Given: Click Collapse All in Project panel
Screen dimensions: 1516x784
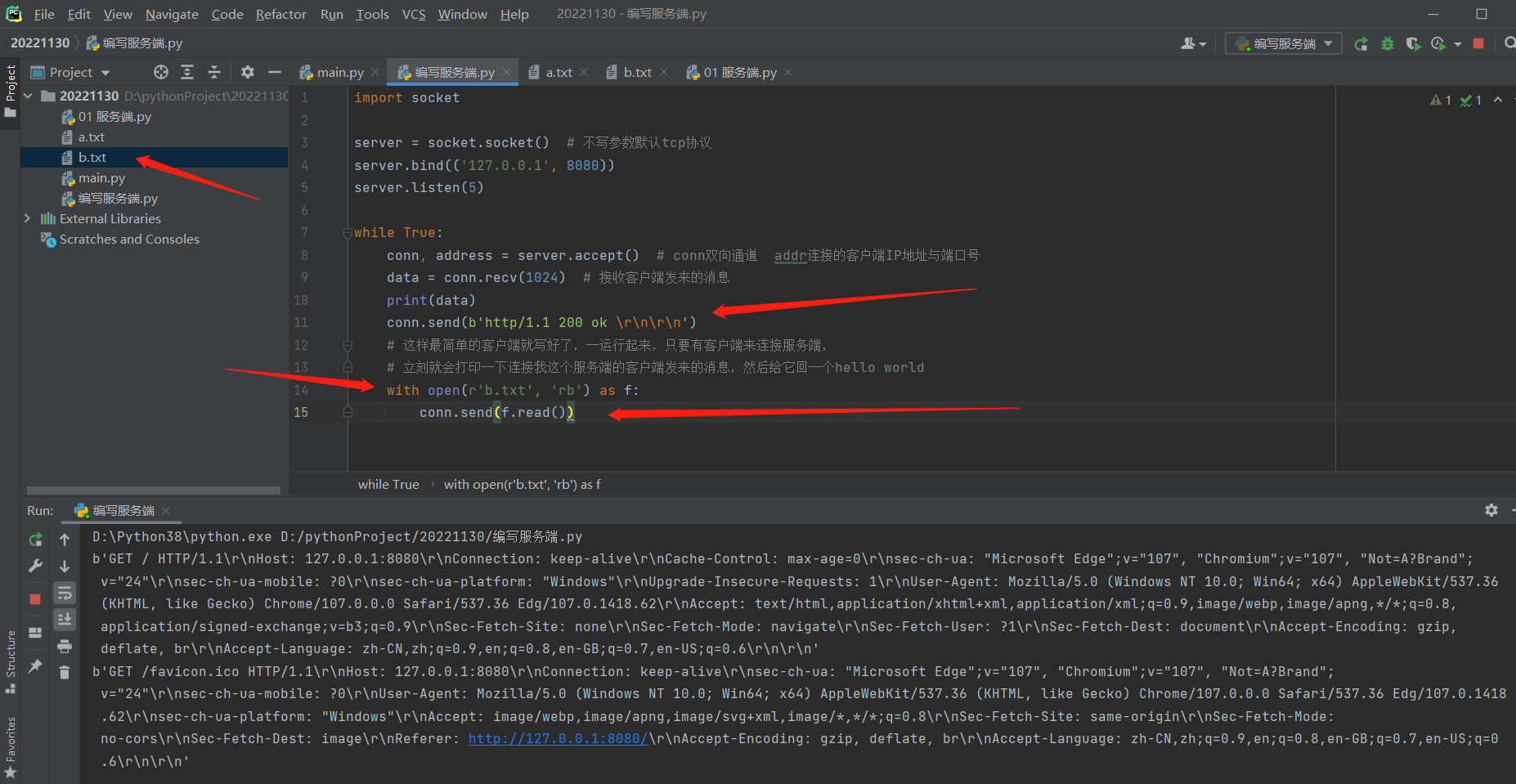Looking at the screenshot, I should (x=214, y=72).
